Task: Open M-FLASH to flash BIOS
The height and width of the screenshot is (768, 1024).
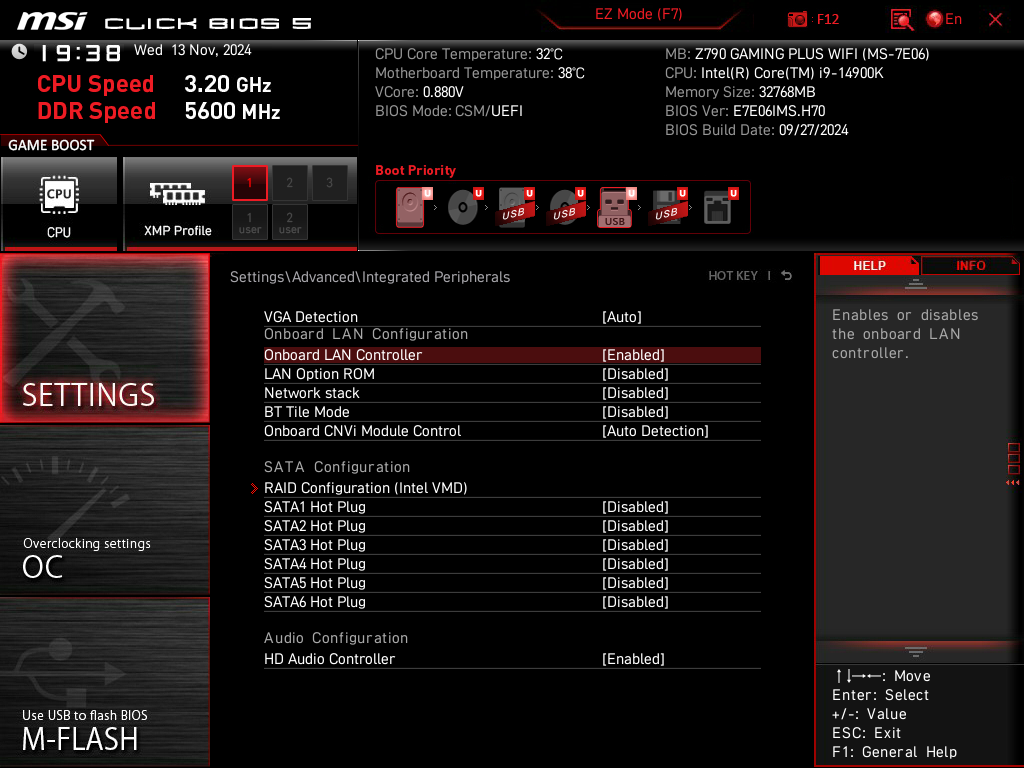Action: (x=104, y=682)
